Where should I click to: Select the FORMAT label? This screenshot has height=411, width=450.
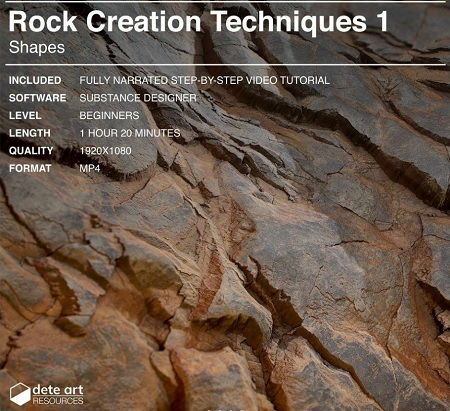30,169
